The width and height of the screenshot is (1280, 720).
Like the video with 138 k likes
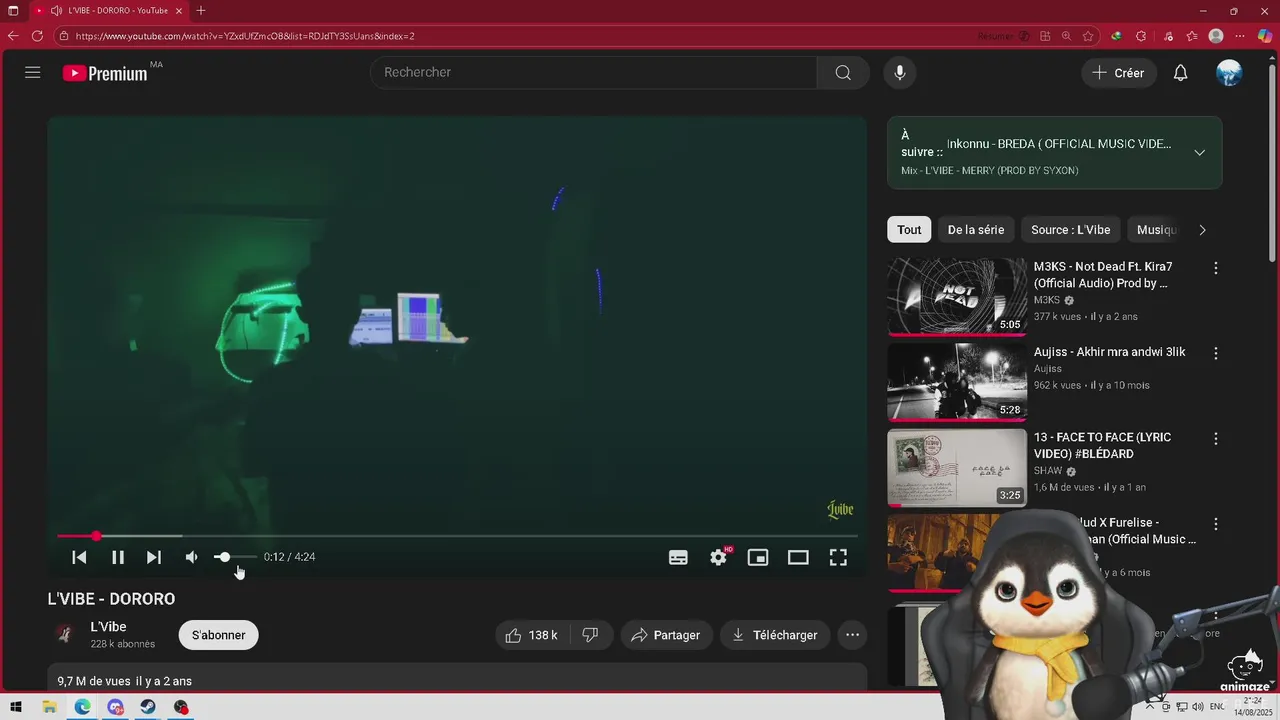(531, 635)
